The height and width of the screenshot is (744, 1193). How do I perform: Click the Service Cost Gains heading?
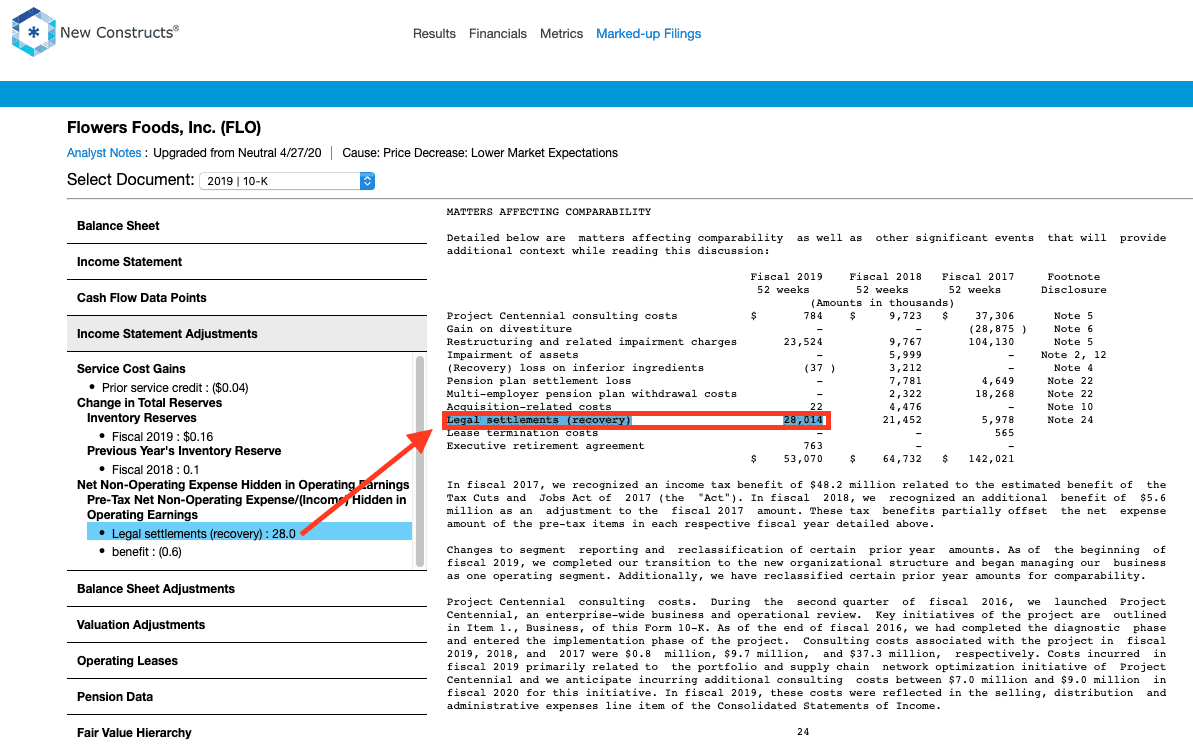pos(131,369)
